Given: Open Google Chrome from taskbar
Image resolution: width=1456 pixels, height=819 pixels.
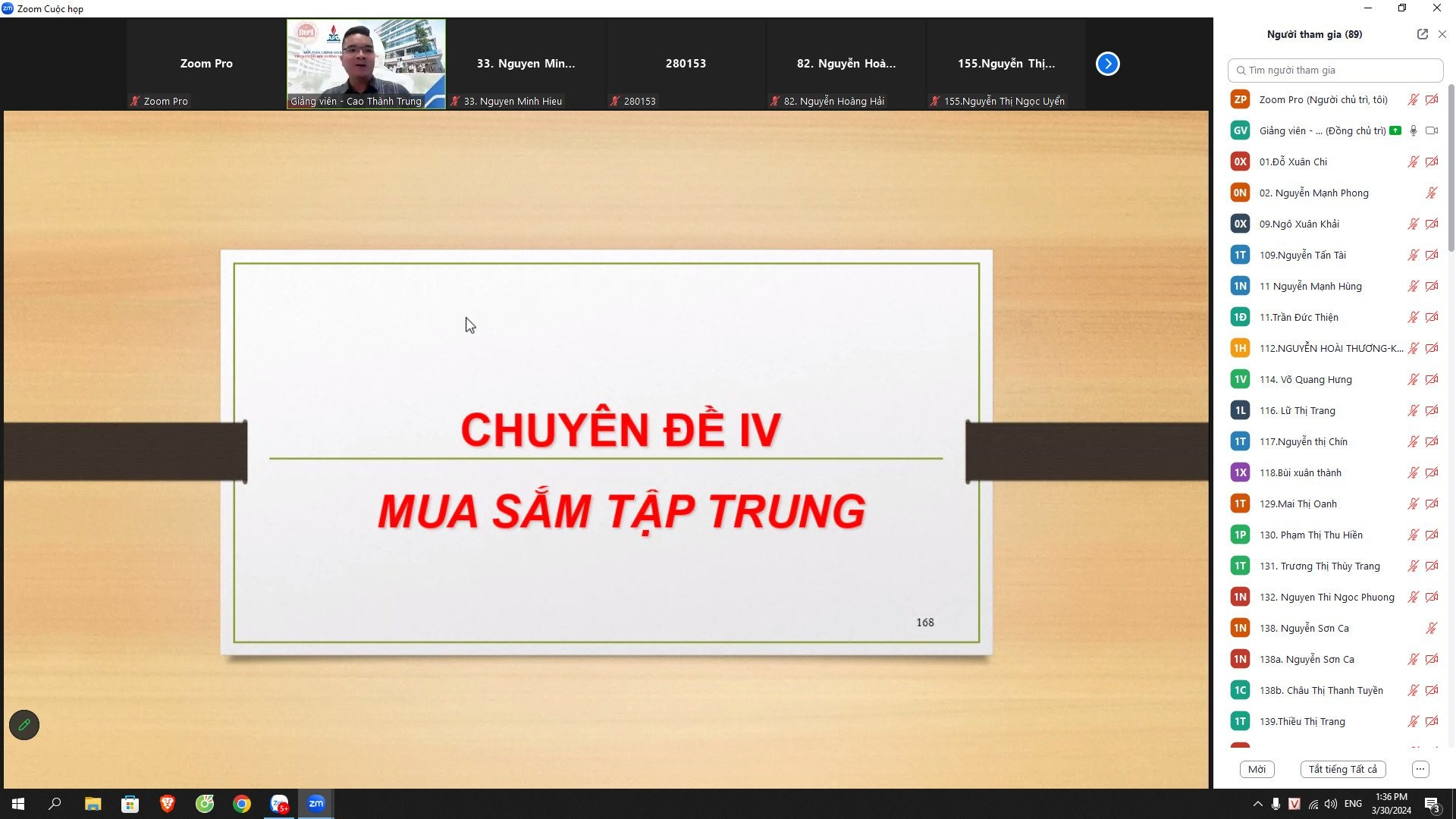Looking at the screenshot, I should pos(242,804).
